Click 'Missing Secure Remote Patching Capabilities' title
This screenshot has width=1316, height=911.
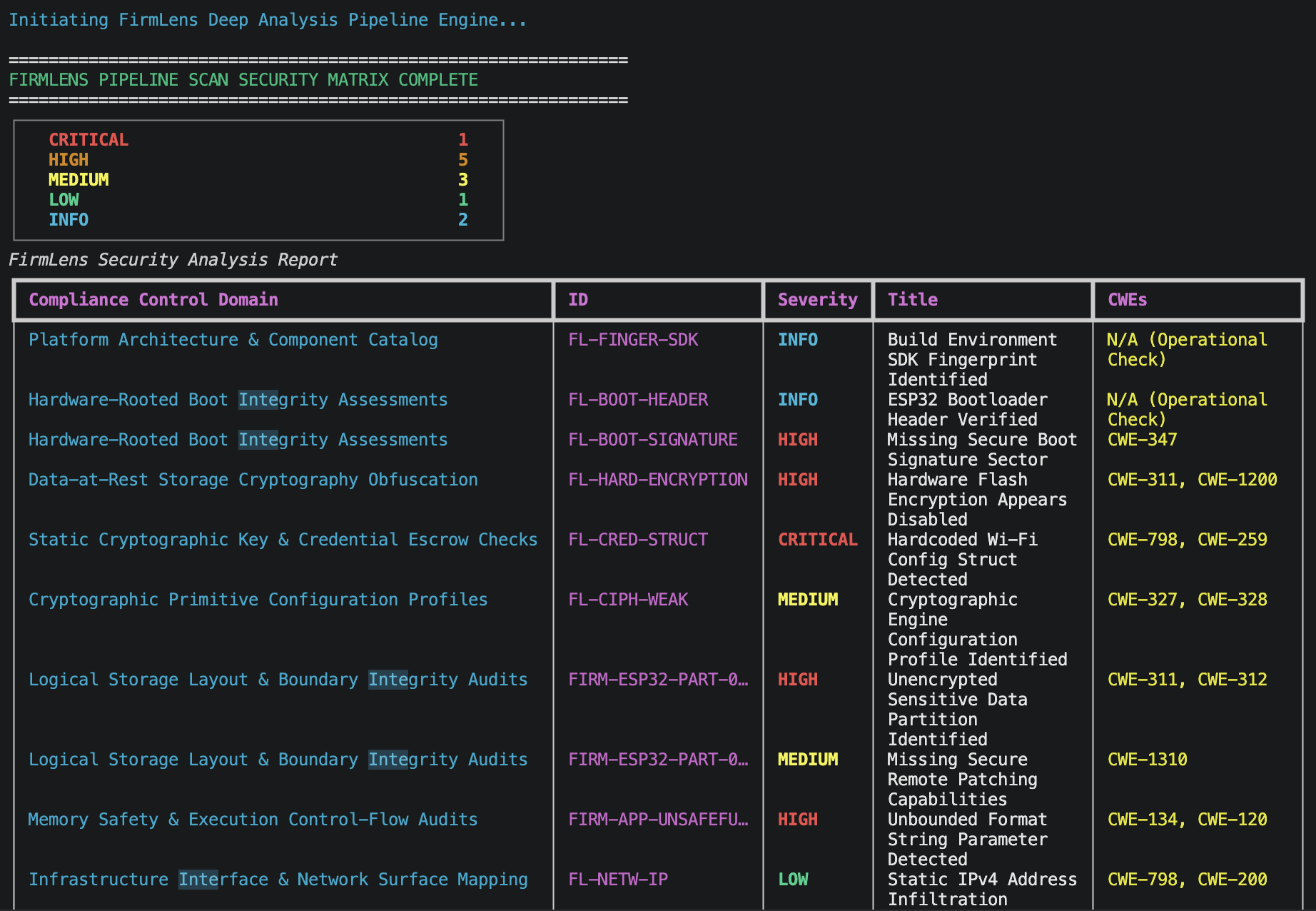[x=963, y=780]
